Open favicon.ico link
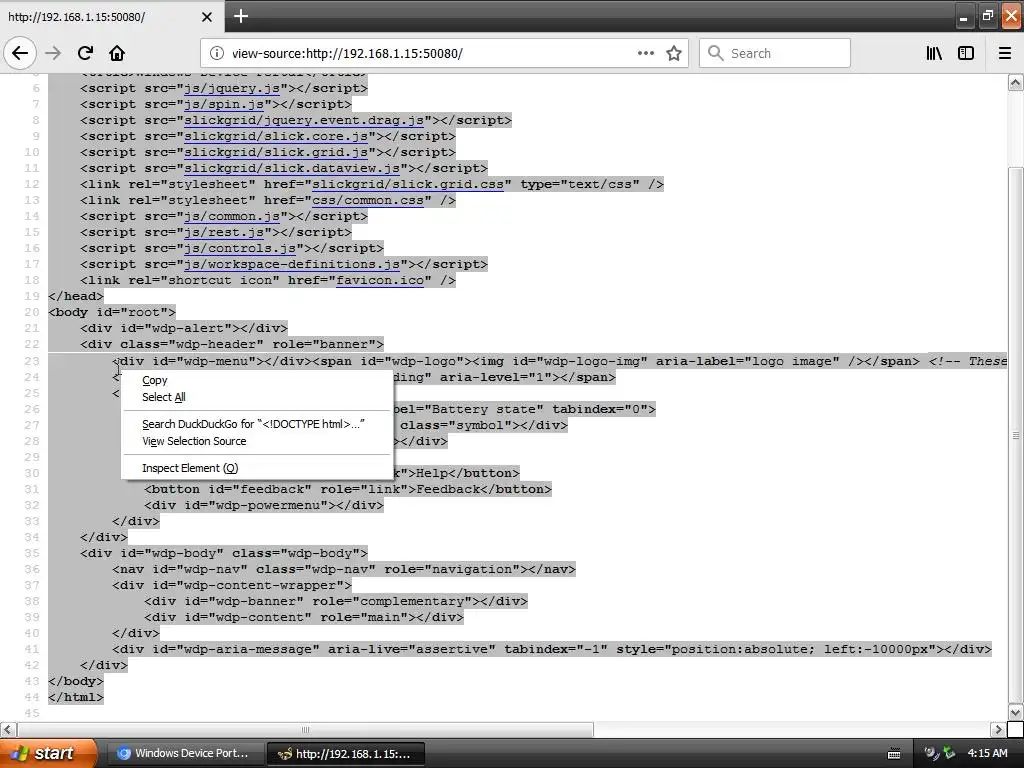This screenshot has height=768, width=1024. pyautogui.click(x=379, y=280)
